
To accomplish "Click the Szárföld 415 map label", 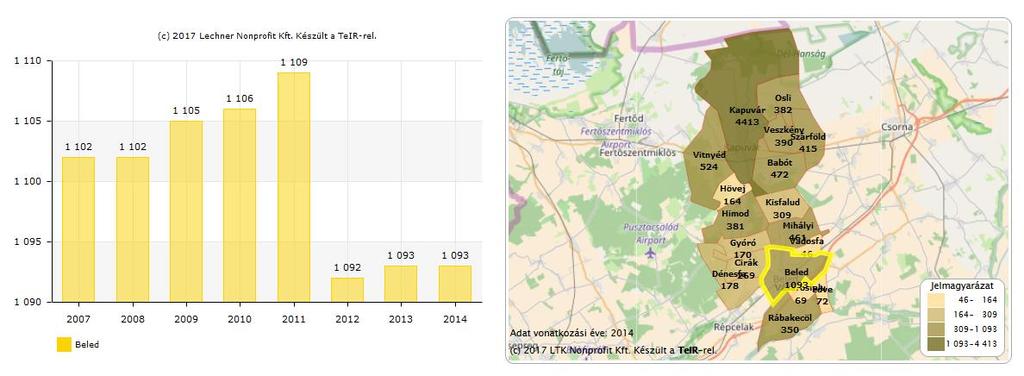I will coord(808,142).
